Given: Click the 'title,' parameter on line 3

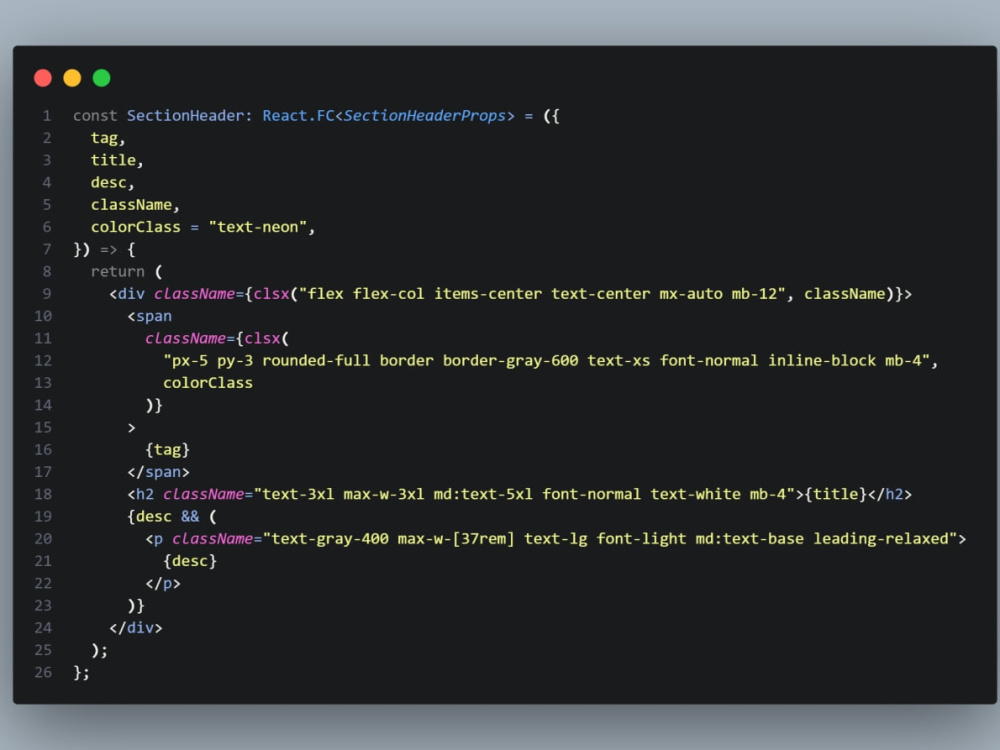Looking at the screenshot, I should click(x=117, y=160).
